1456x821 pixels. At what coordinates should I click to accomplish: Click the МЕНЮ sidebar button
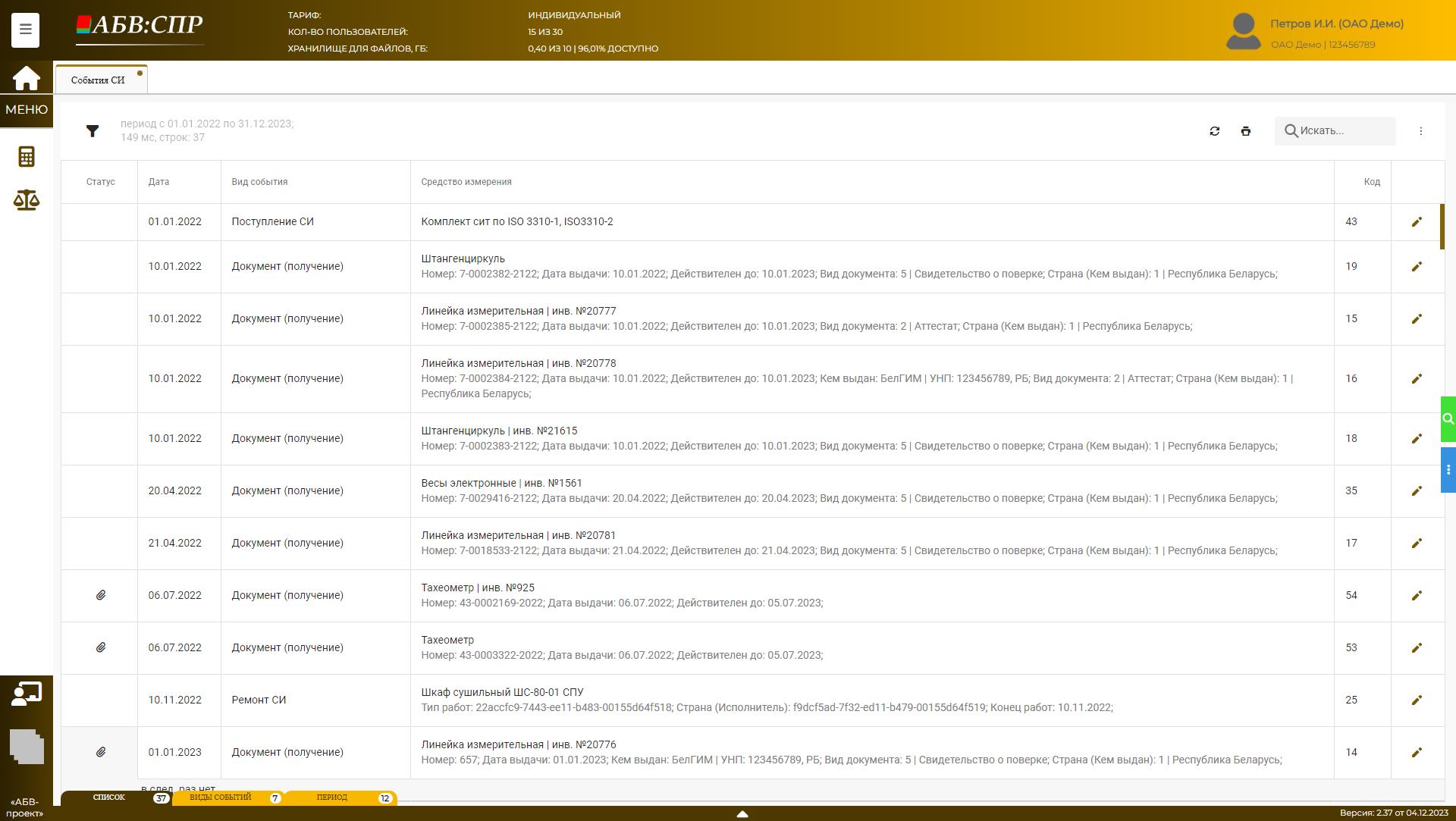coord(26,109)
